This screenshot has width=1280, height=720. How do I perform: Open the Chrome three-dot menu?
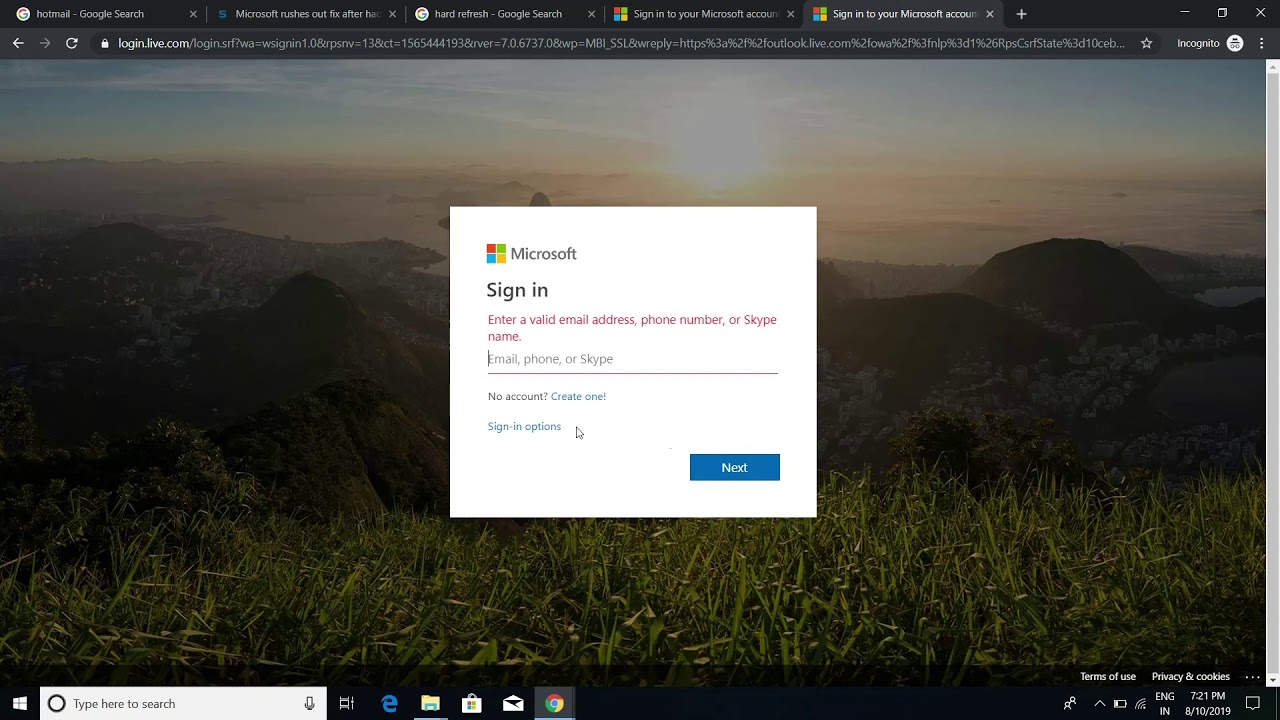pyautogui.click(x=1260, y=43)
